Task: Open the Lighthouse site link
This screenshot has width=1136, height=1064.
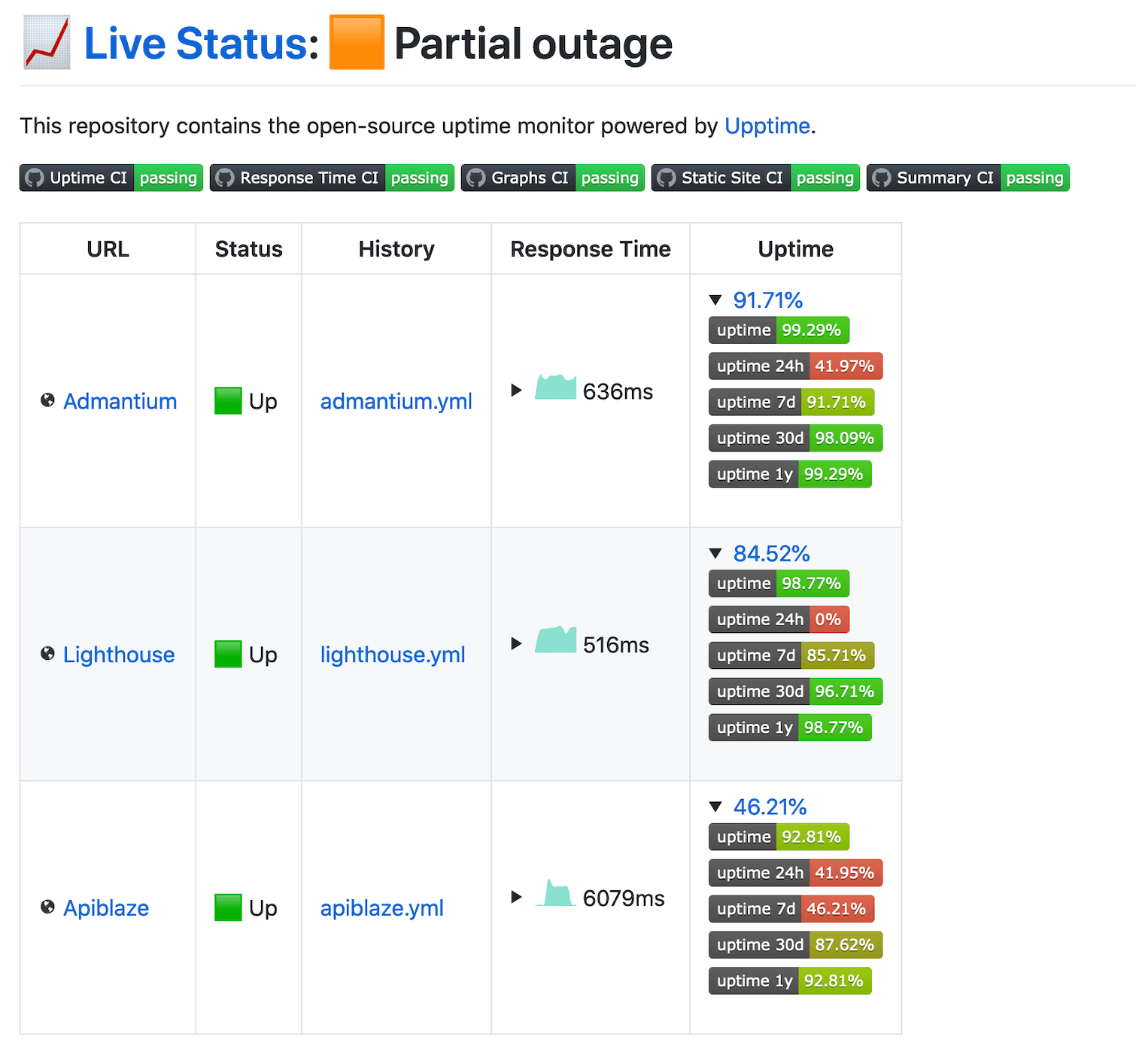Action: pyautogui.click(x=119, y=655)
